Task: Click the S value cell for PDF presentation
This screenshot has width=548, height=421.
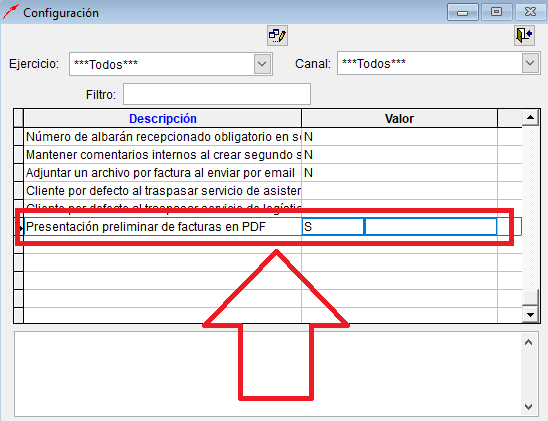Action: (333, 227)
